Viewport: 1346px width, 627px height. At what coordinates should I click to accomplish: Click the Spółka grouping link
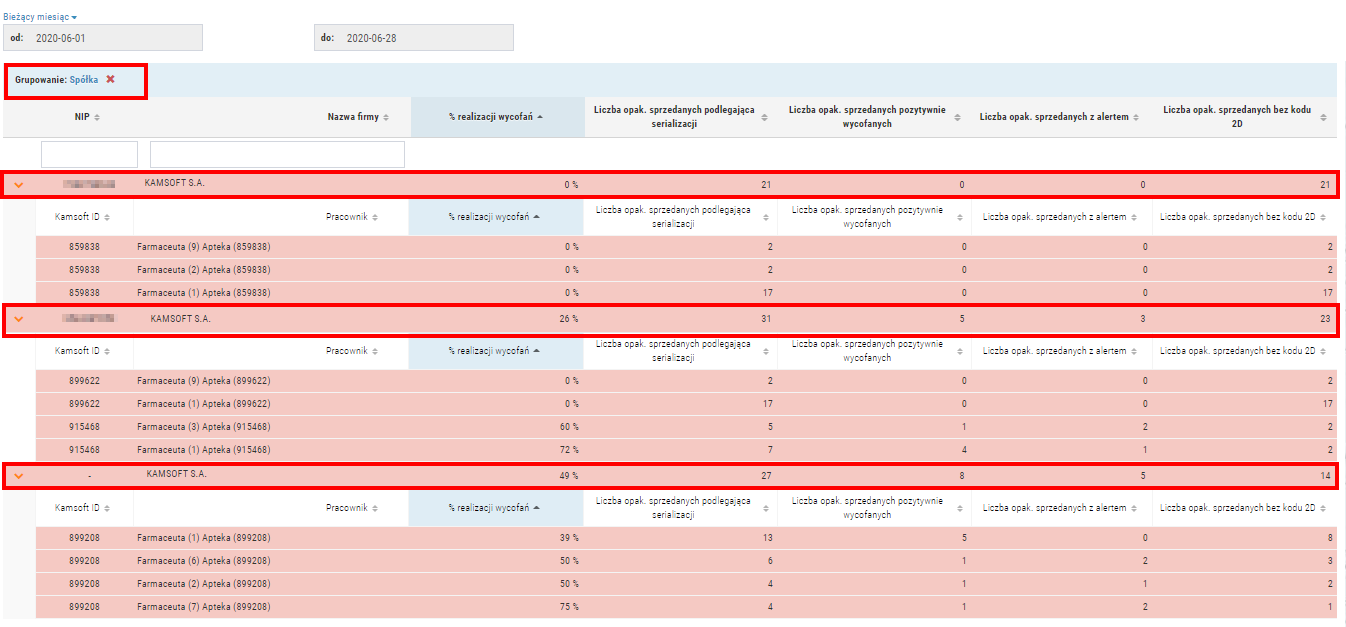click(x=84, y=80)
